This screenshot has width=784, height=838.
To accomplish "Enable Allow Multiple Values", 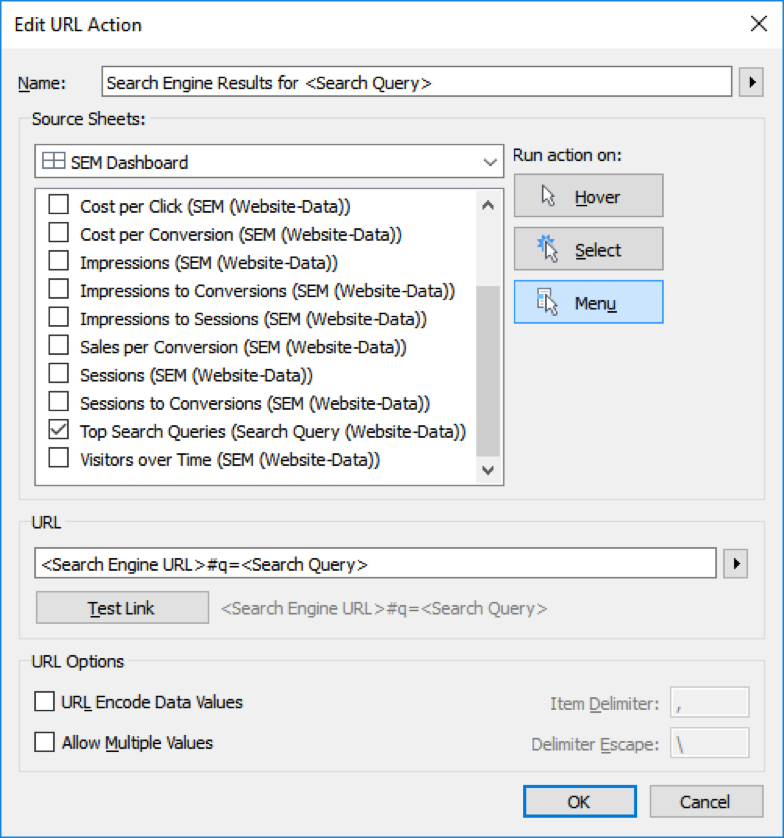I will tap(44, 742).
